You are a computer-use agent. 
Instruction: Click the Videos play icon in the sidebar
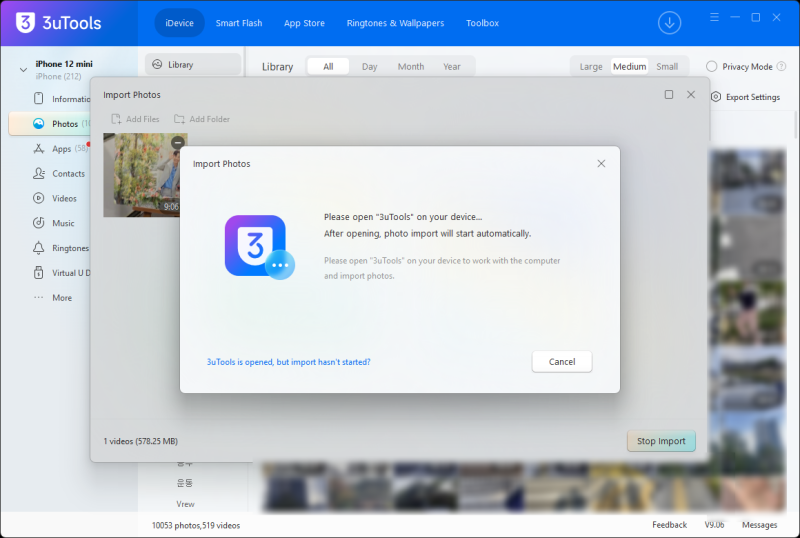[x=39, y=198]
